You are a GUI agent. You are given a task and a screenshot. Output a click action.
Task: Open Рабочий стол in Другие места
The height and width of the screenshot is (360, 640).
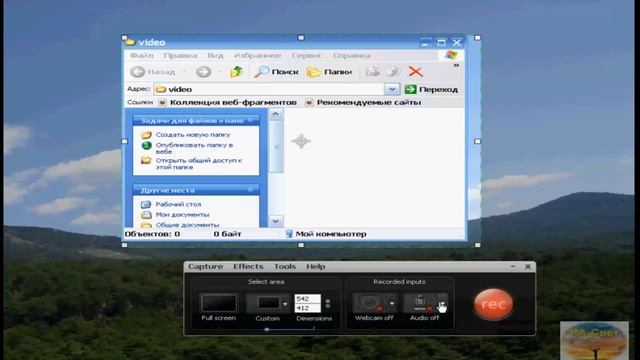(x=171, y=204)
